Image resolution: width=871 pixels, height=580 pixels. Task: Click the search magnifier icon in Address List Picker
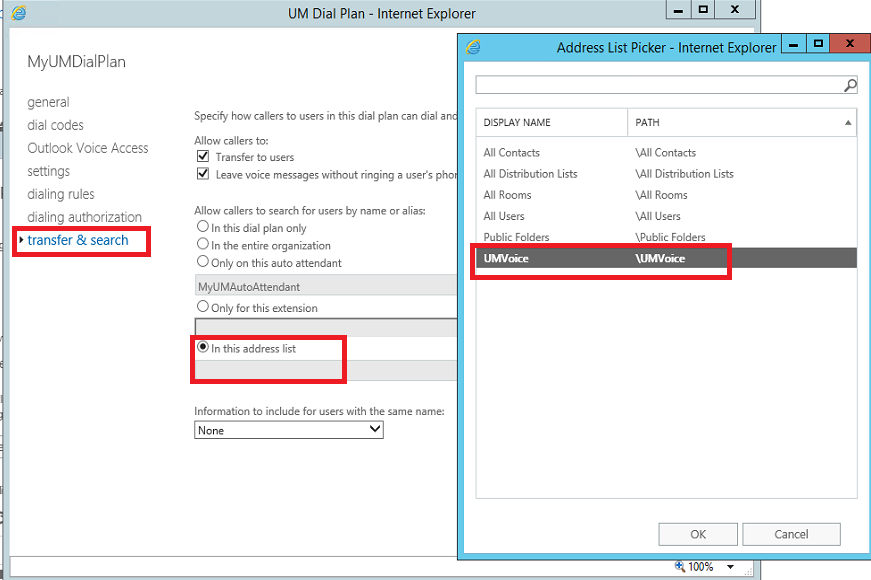(850, 86)
